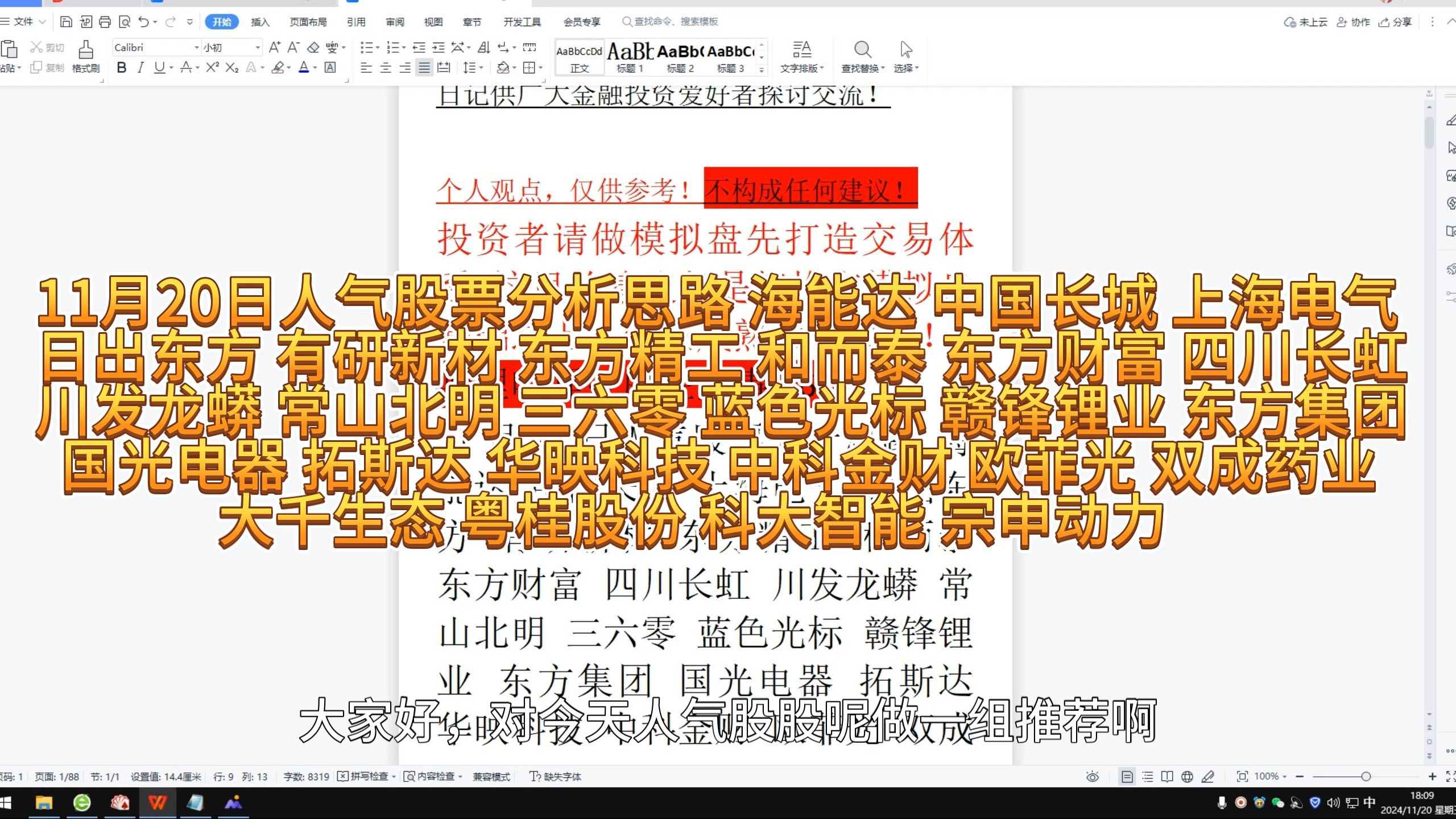This screenshot has height=819, width=1456.
Task: Apply the 正文 body style
Action: coord(580,57)
